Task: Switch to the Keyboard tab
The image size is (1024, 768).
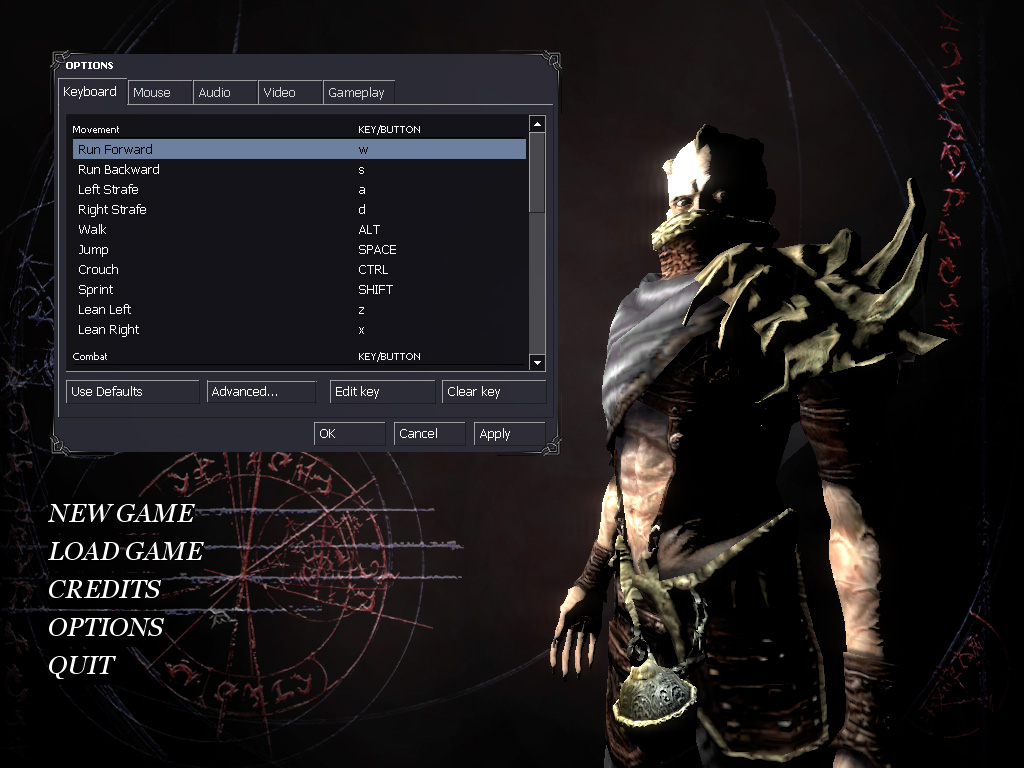Action: point(91,91)
